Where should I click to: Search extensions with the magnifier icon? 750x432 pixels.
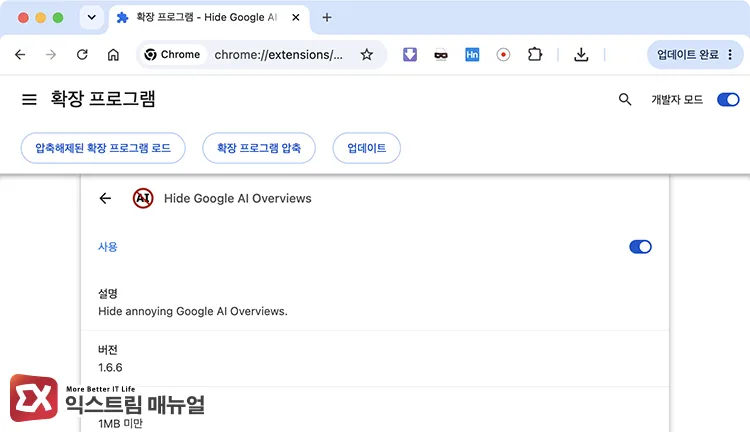(x=625, y=100)
